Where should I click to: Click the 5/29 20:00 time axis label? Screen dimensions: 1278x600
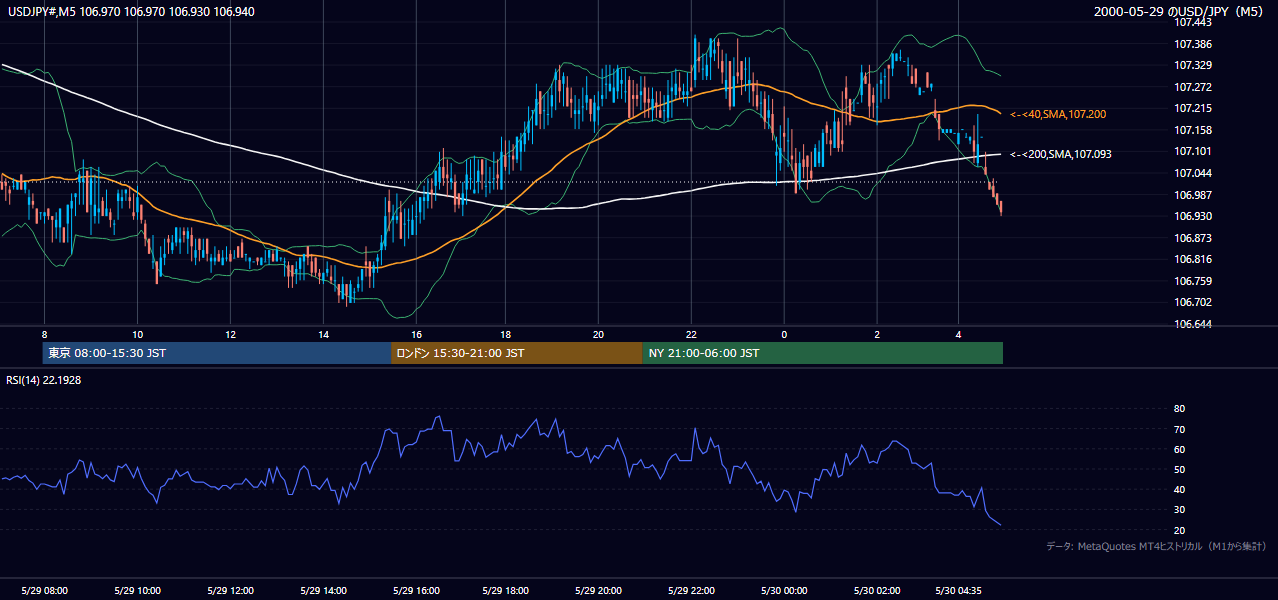click(598, 591)
